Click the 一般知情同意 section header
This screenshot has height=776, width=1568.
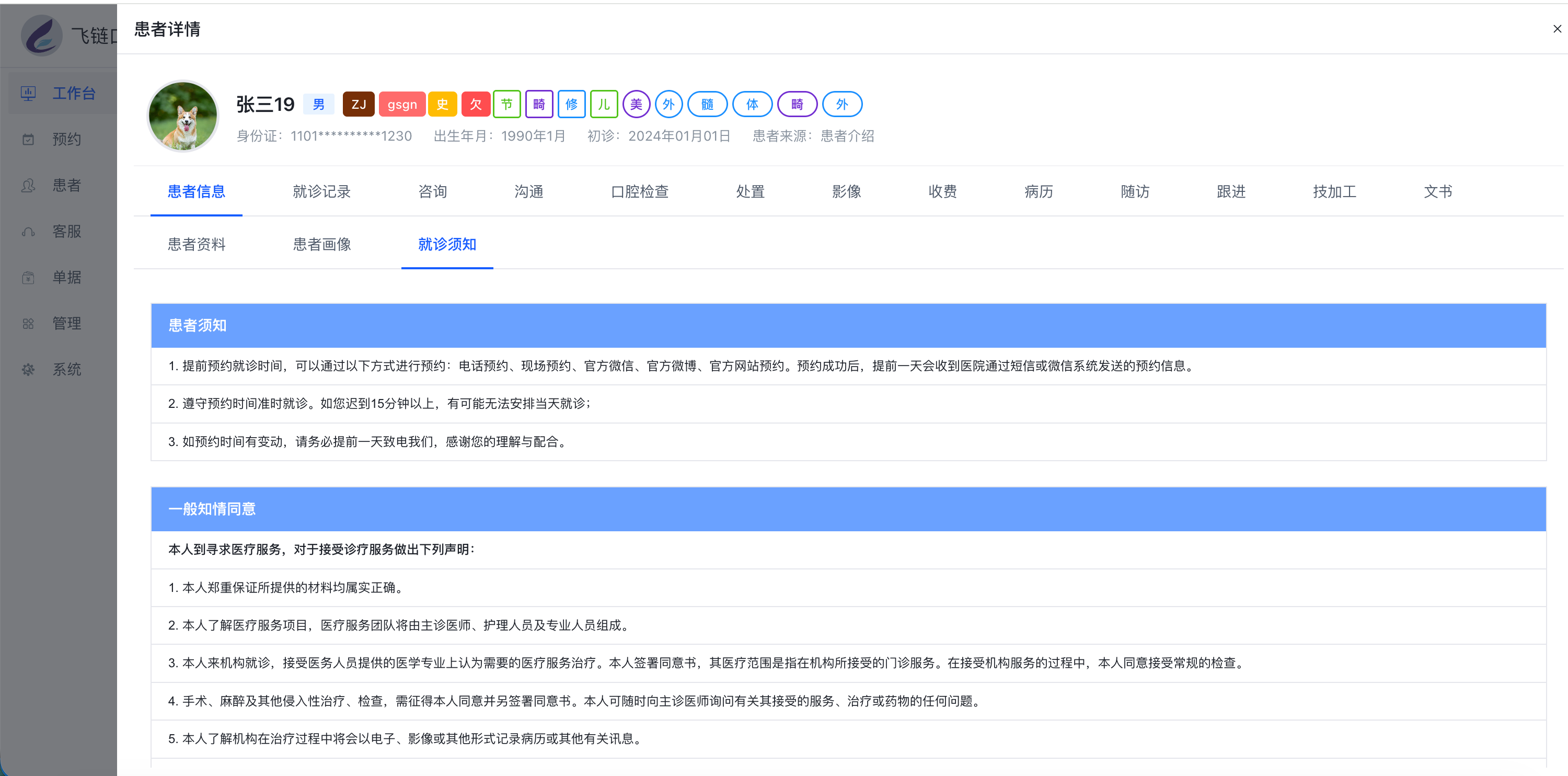pyautogui.click(x=848, y=509)
